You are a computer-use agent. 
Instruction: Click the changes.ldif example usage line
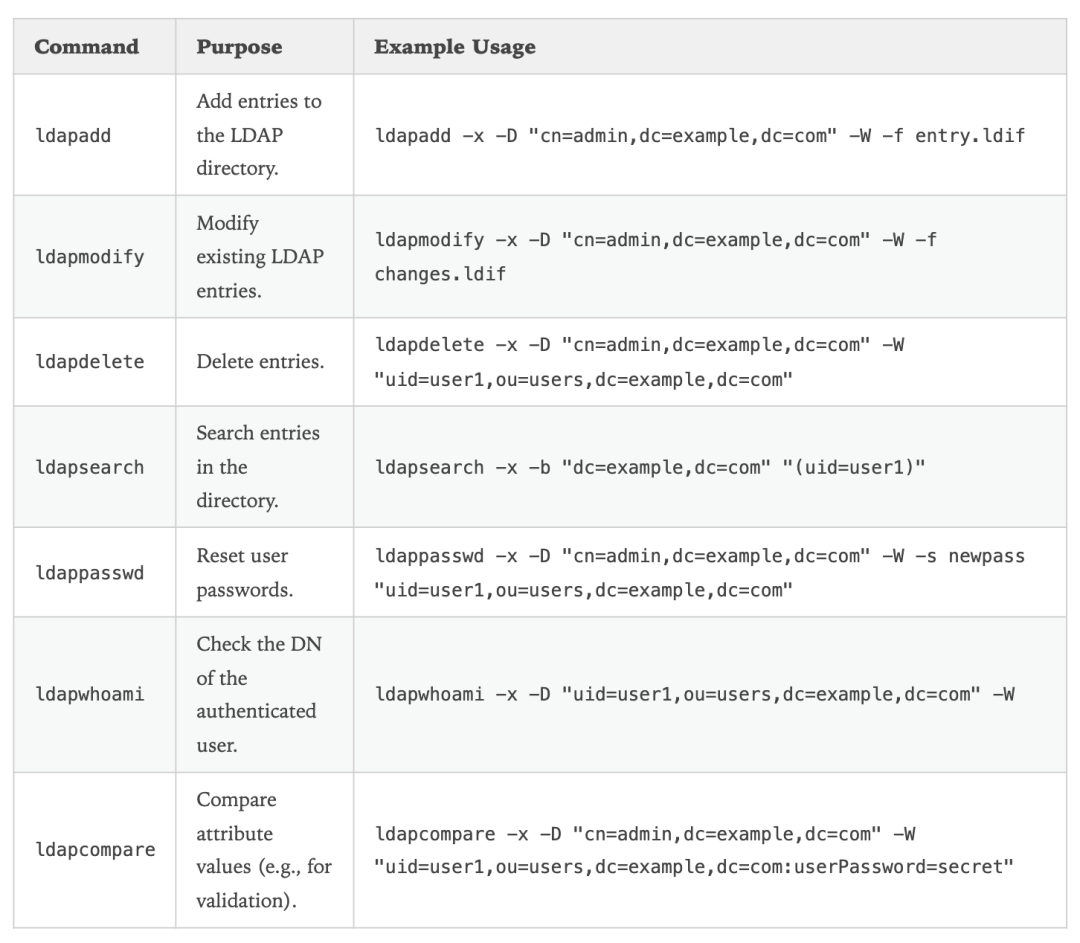point(440,274)
